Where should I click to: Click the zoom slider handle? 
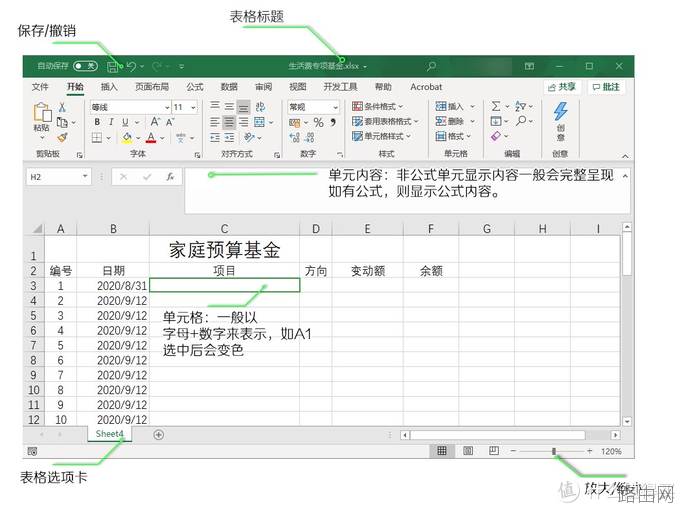click(554, 452)
